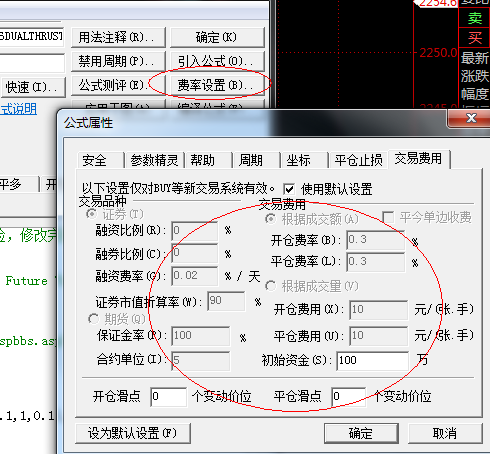The height and width of the screenshot is (454, 490).
Task: Click 设为默认设置(F) button
Action: pyautogui.click(x=133, y=433)
